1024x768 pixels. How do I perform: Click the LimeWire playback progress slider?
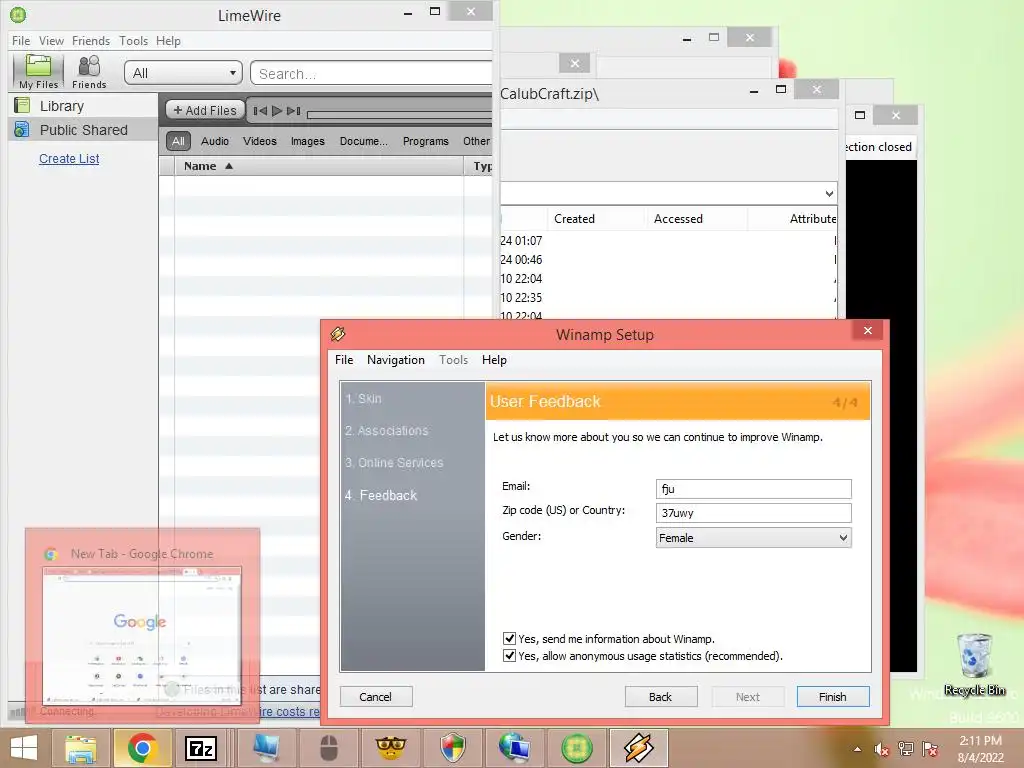400,115
